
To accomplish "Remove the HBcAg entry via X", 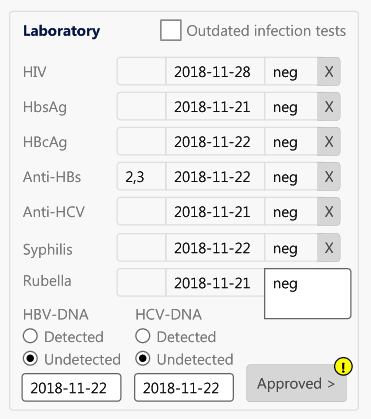I will (329, 142).
